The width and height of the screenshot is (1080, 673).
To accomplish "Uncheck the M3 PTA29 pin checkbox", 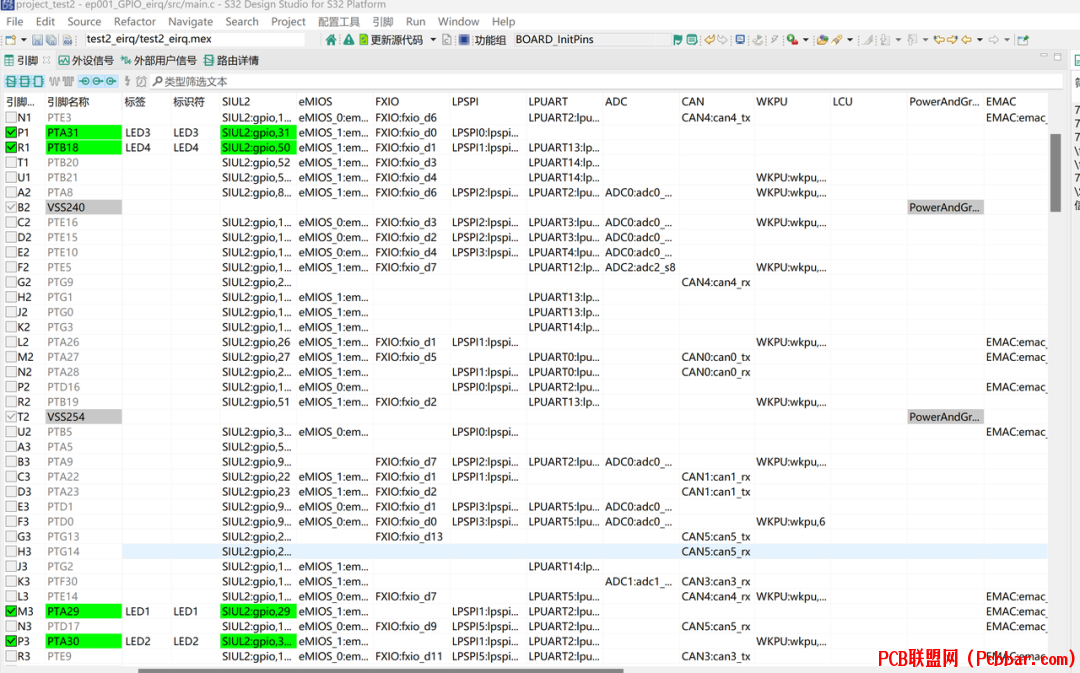I will tap(11, 611).
